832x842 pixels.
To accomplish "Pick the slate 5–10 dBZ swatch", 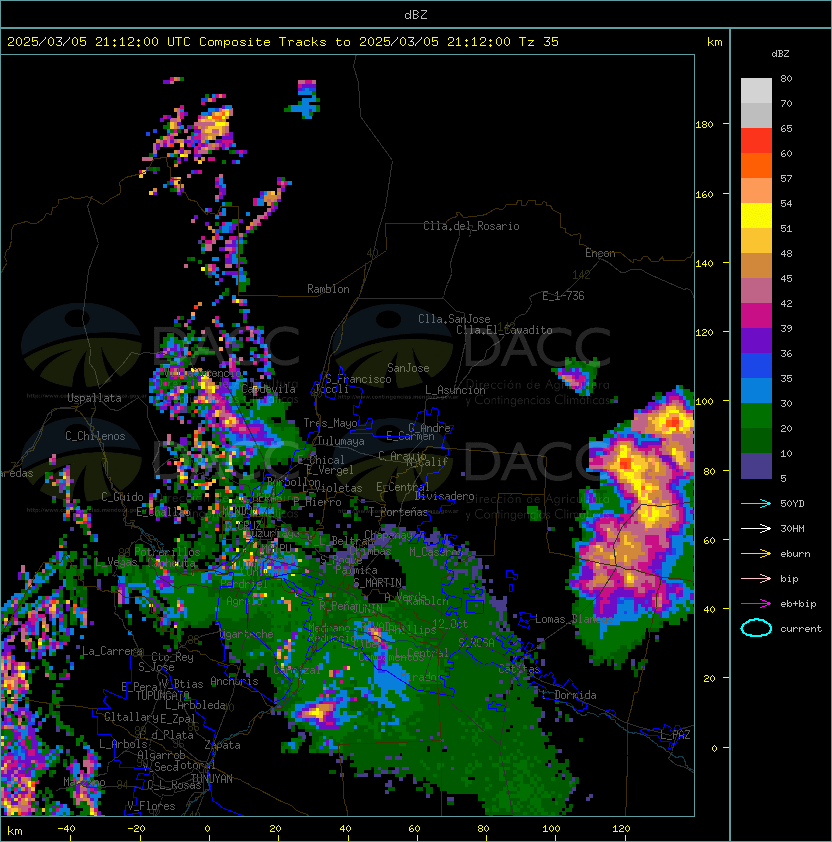I will (756, 466).
